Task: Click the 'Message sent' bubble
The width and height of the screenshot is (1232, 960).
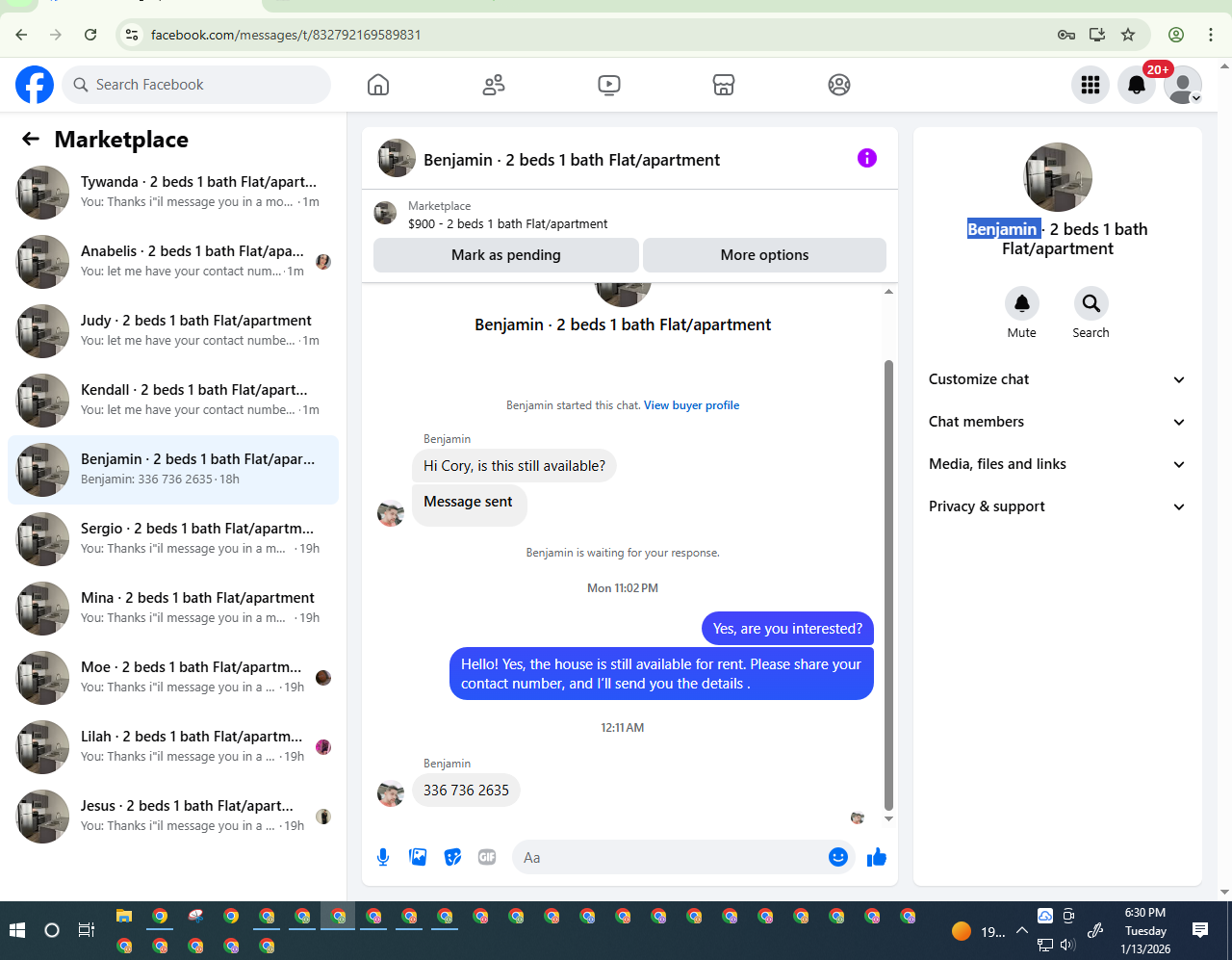Action: [x=469, y=504]
